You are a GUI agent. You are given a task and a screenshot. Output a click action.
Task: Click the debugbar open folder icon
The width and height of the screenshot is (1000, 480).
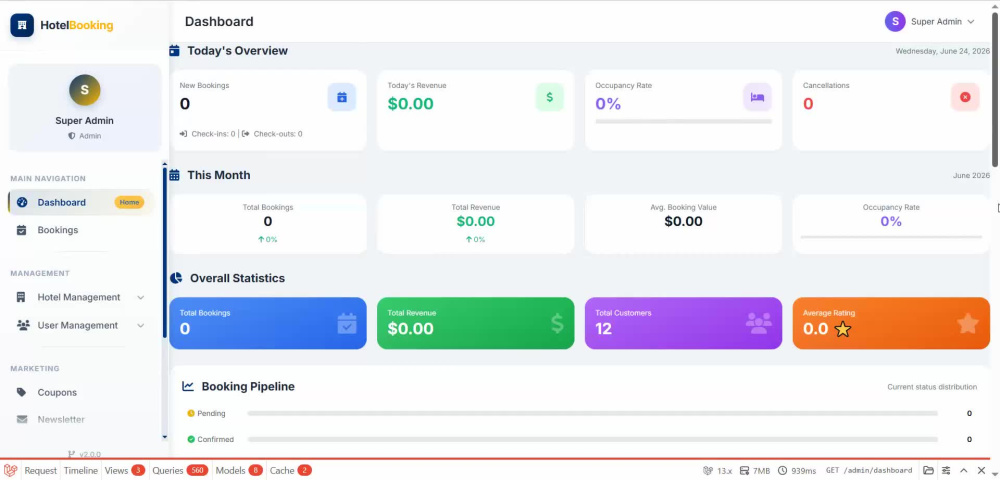[x=929, y=470]
